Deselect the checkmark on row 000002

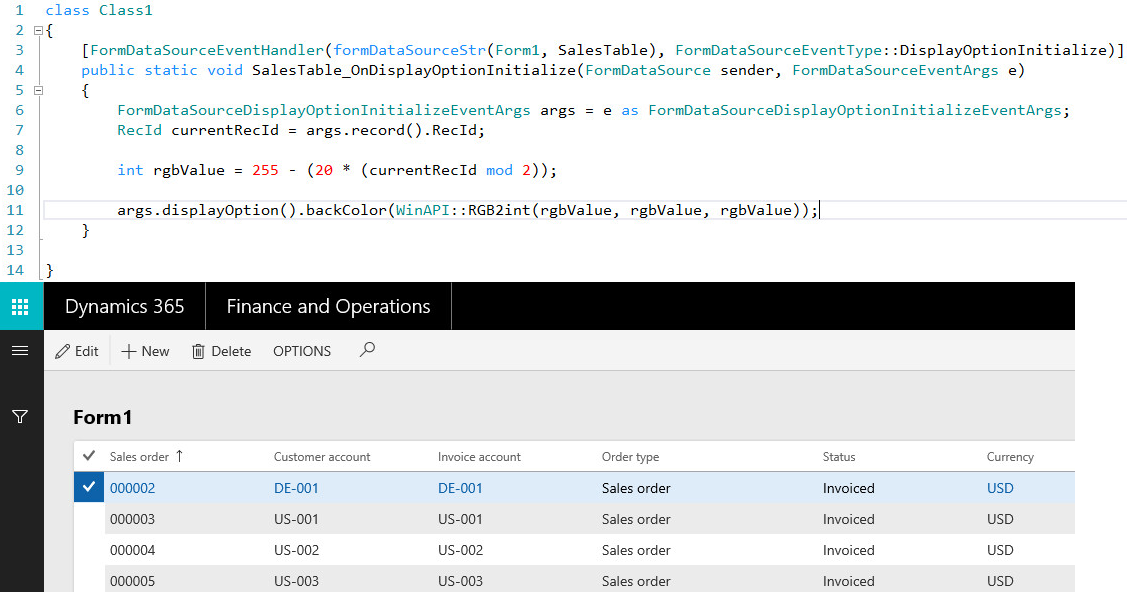(x=89, y=487)
